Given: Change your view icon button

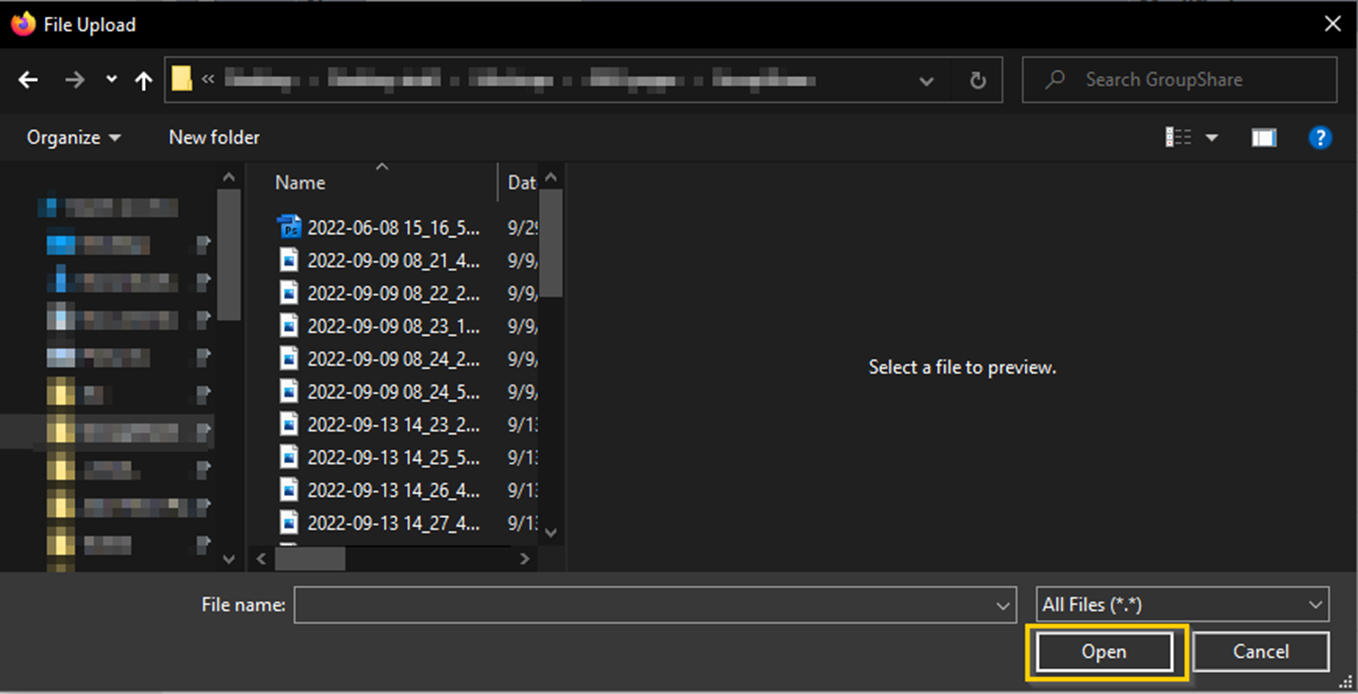Looking at the screenshot, I should [x=1178, y=138].
